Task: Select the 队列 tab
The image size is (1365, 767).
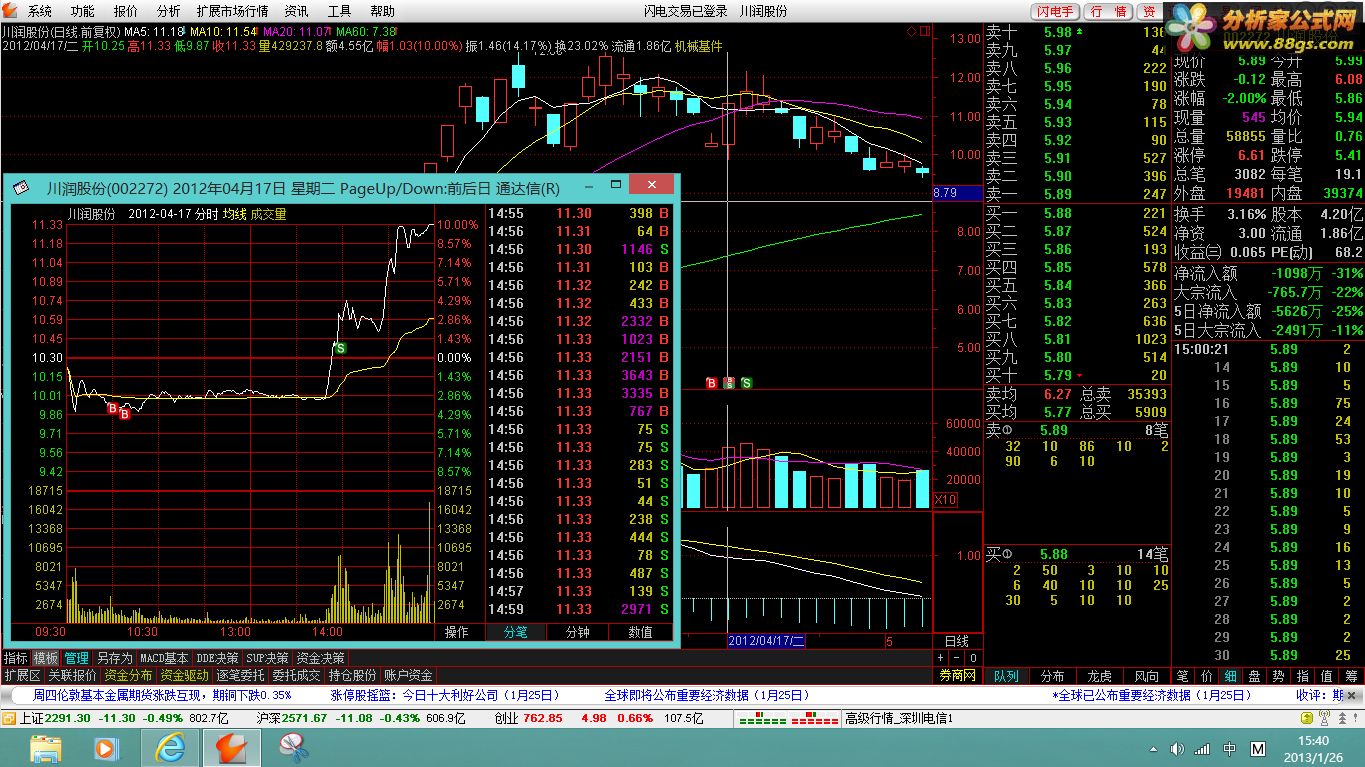Action: click(x=1006, y=676)
